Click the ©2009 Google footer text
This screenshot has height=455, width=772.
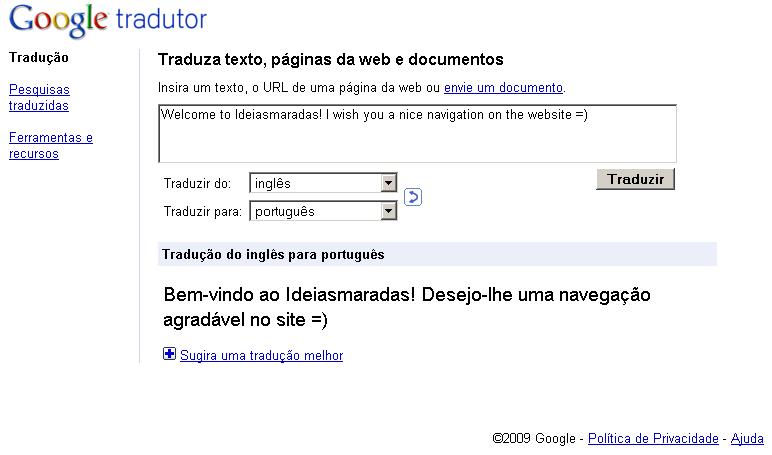click(534, 438)
